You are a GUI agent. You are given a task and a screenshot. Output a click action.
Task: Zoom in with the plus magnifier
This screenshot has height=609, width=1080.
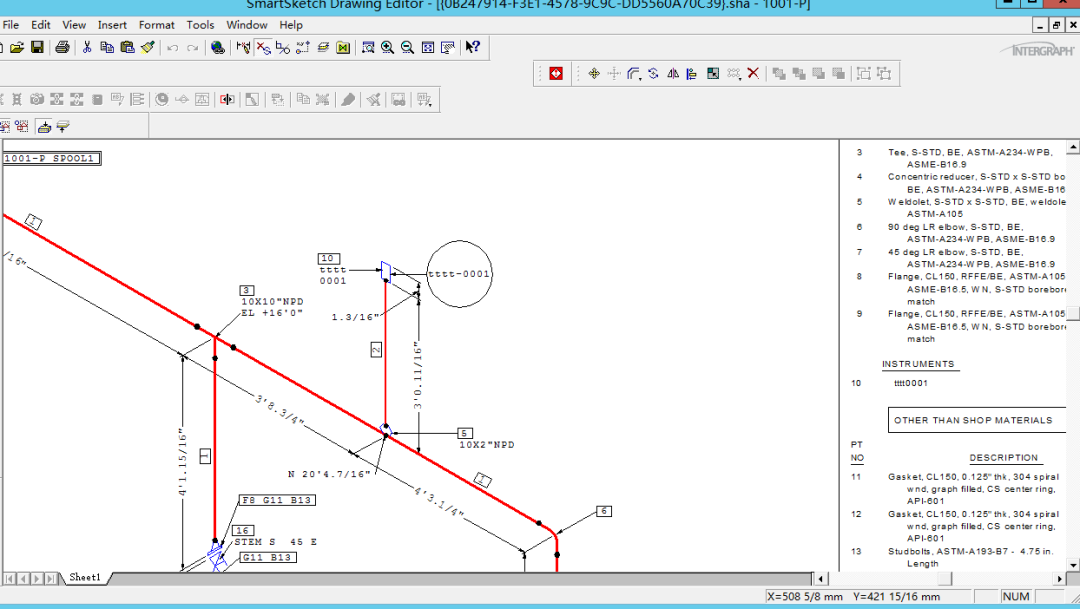tap(388, 47)
